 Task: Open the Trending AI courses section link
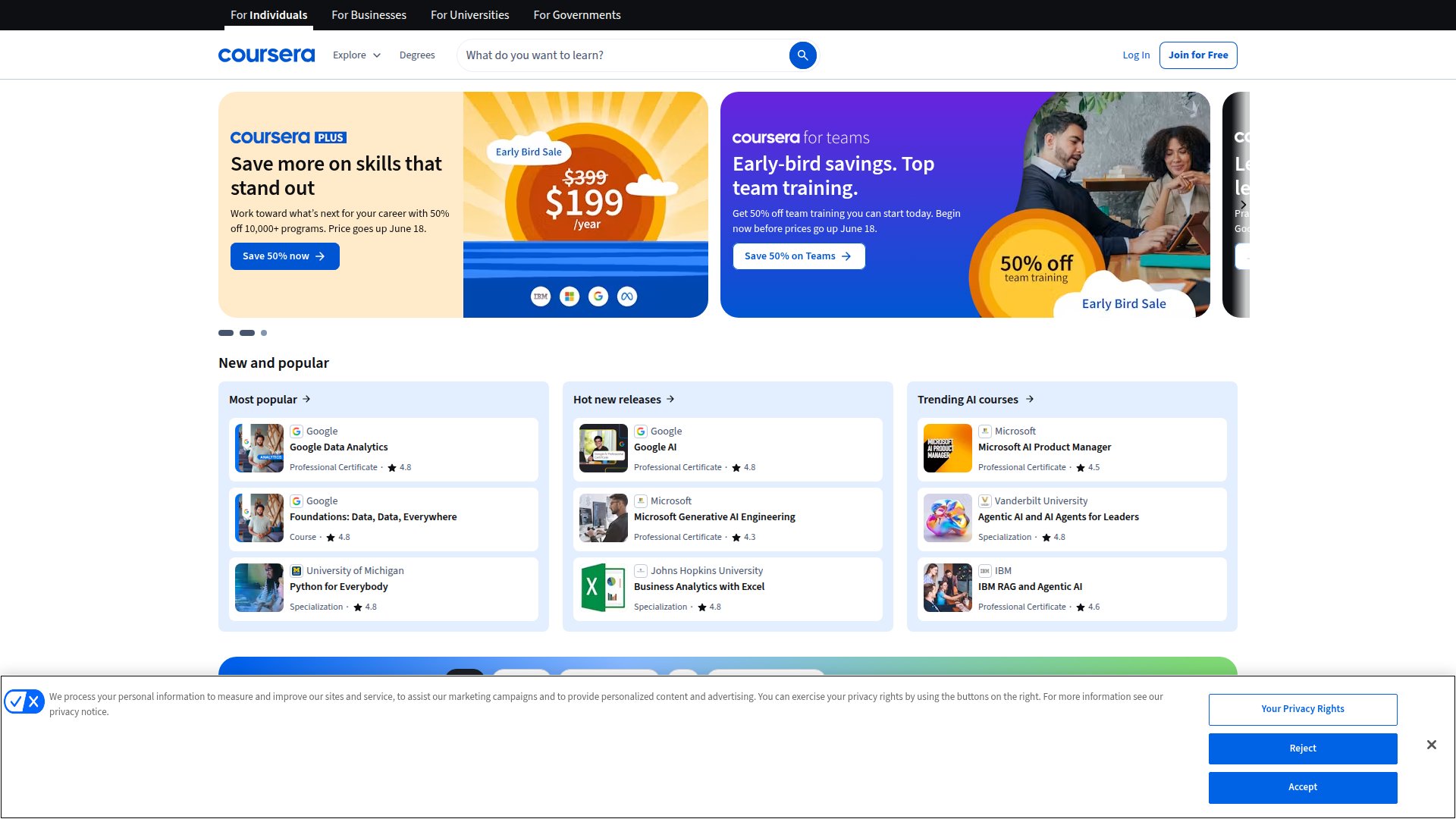(976, 400)
